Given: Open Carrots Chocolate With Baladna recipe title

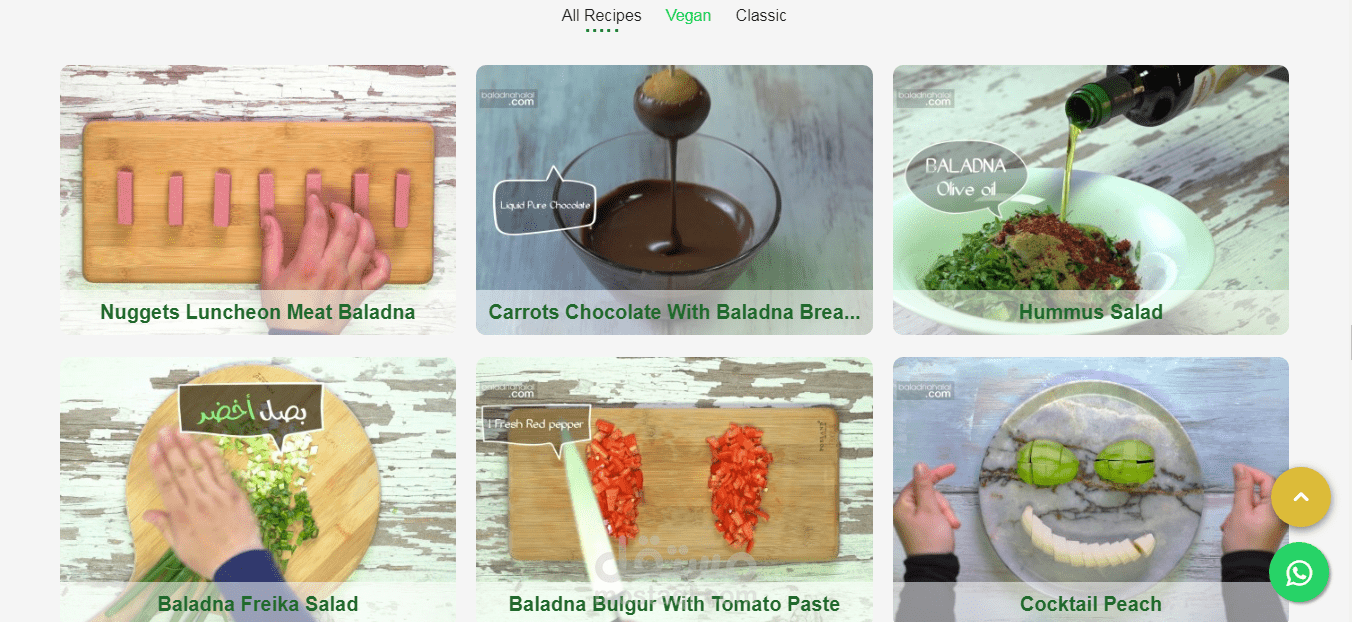Looking at the screenshot, I should click(674, 312).
